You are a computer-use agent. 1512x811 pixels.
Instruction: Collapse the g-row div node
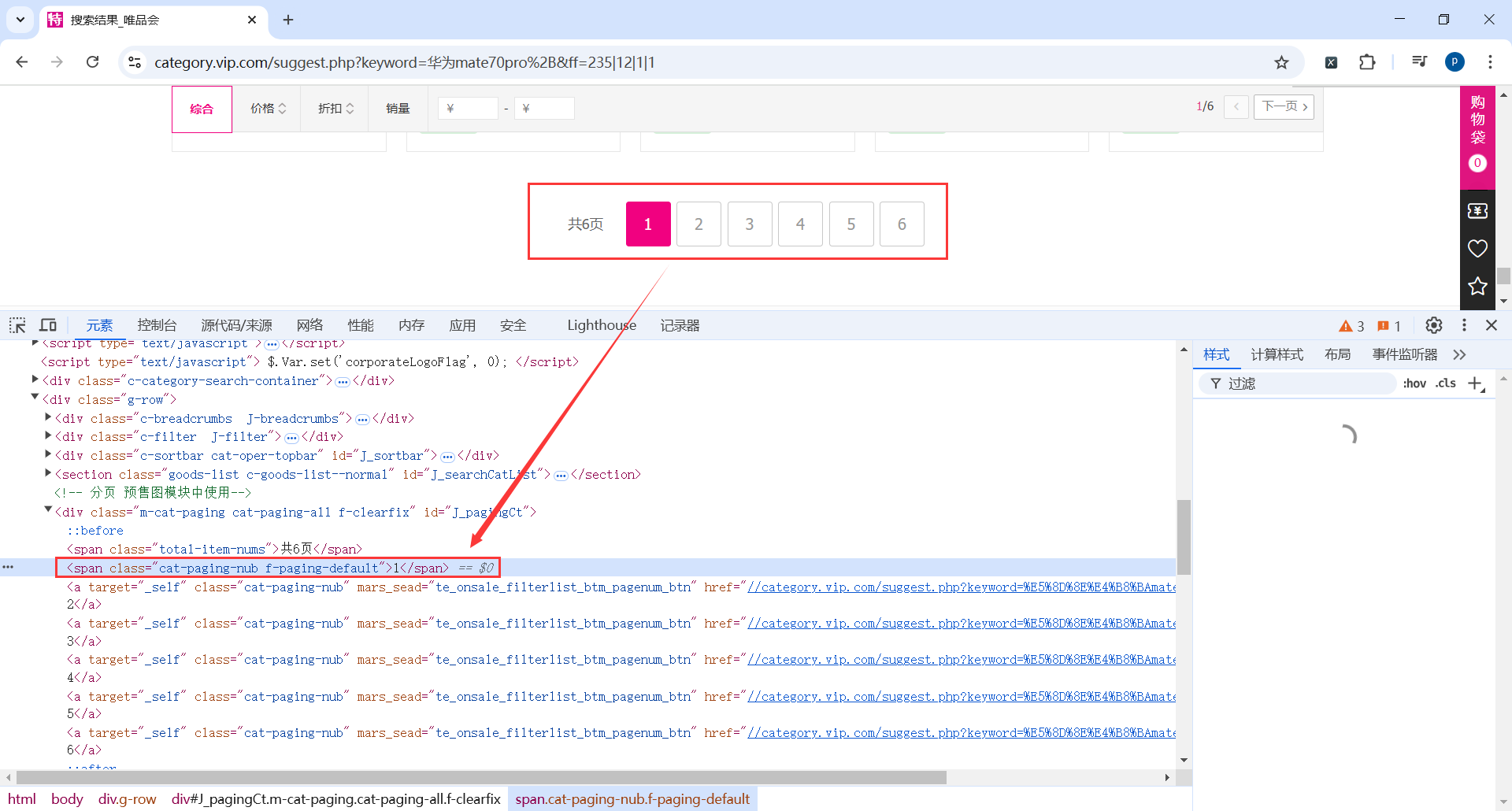pyautogui.click(x=35, y=398)
